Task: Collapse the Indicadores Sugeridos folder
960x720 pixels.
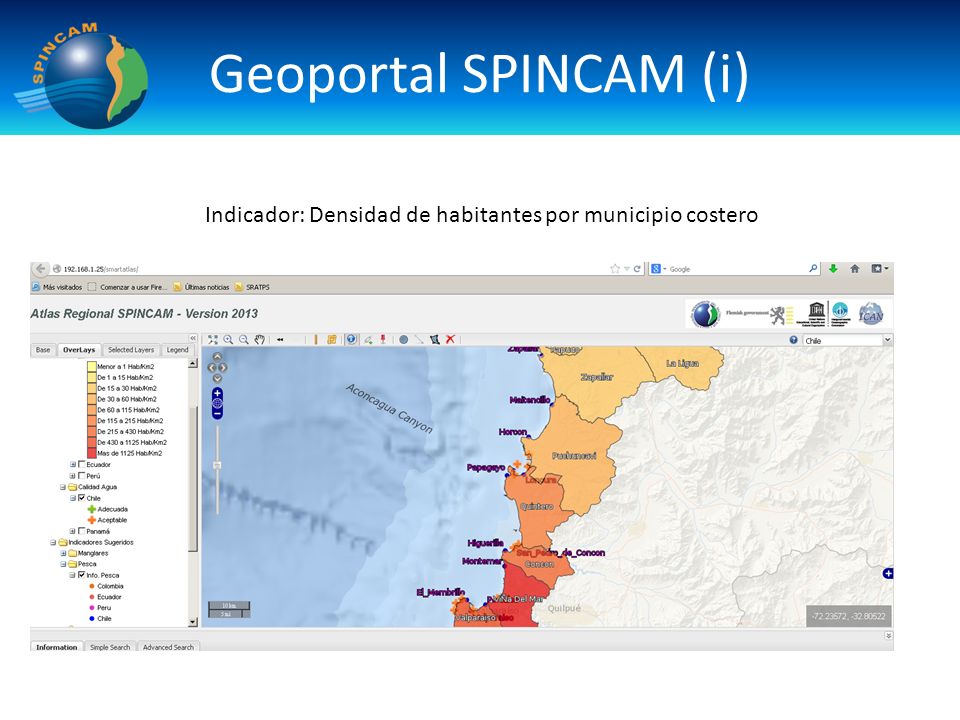Action: [x=53, y=542]
